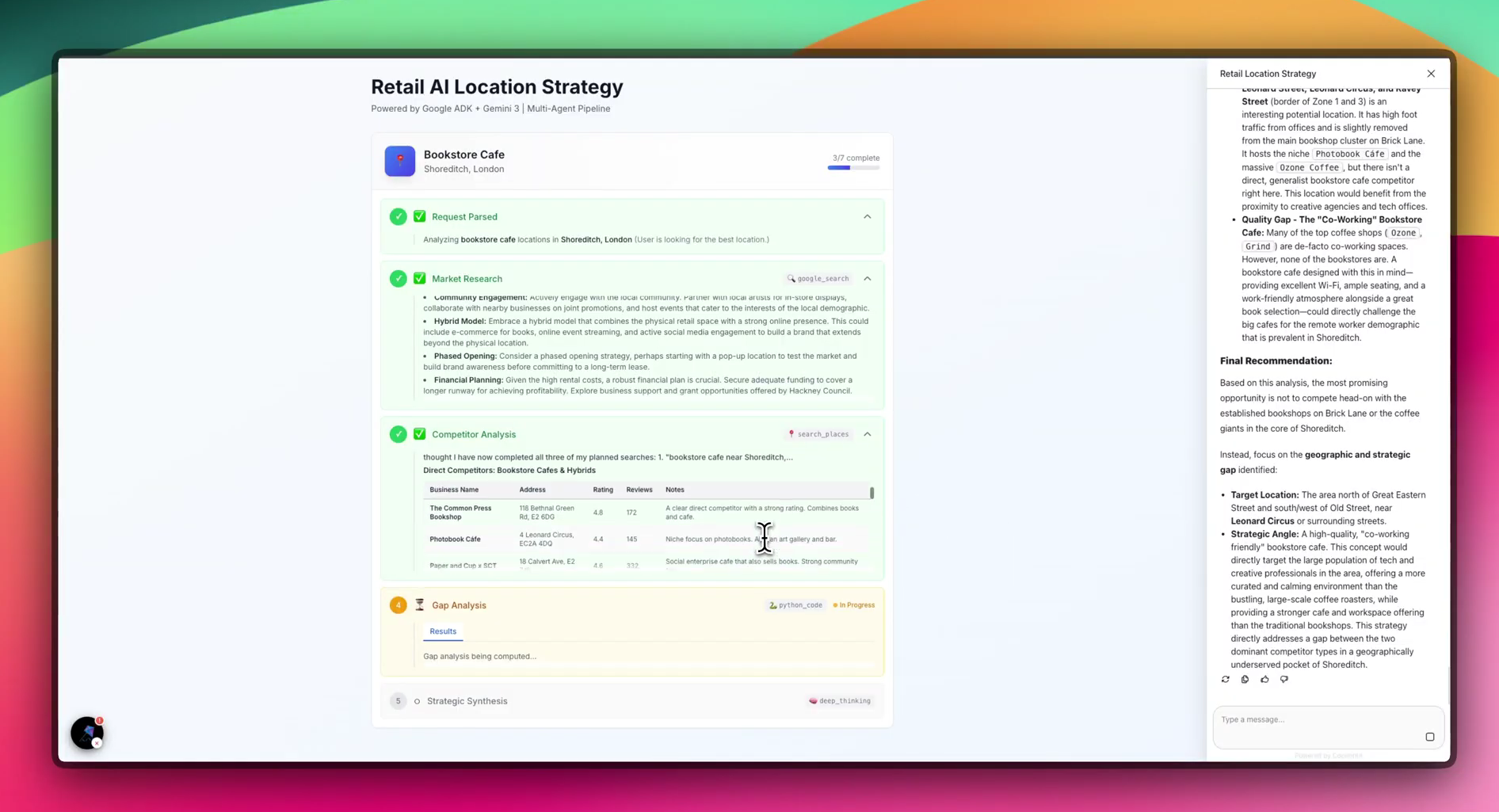Select the Results tab under Gap Analysis
Viewport: 1499px width, 812px height.
[443, 631]
